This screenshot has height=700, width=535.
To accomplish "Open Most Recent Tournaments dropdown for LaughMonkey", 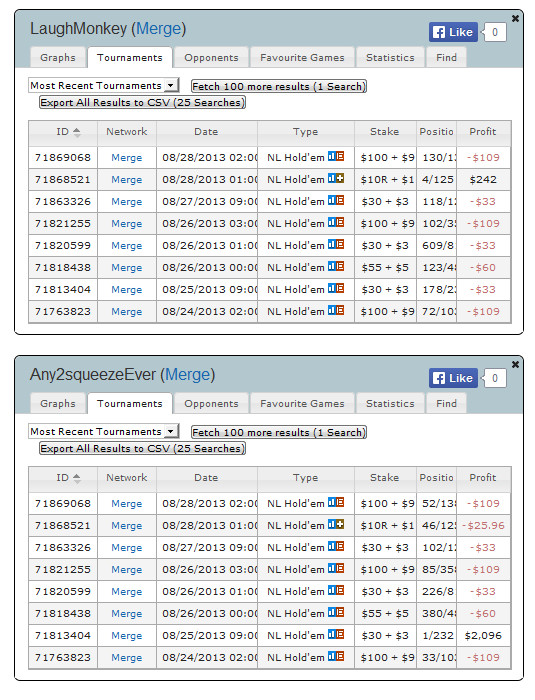I will pos(104,85).
